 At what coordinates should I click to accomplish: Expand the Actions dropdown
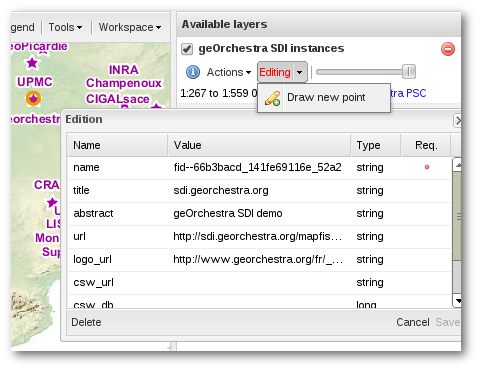click(229, 72)
